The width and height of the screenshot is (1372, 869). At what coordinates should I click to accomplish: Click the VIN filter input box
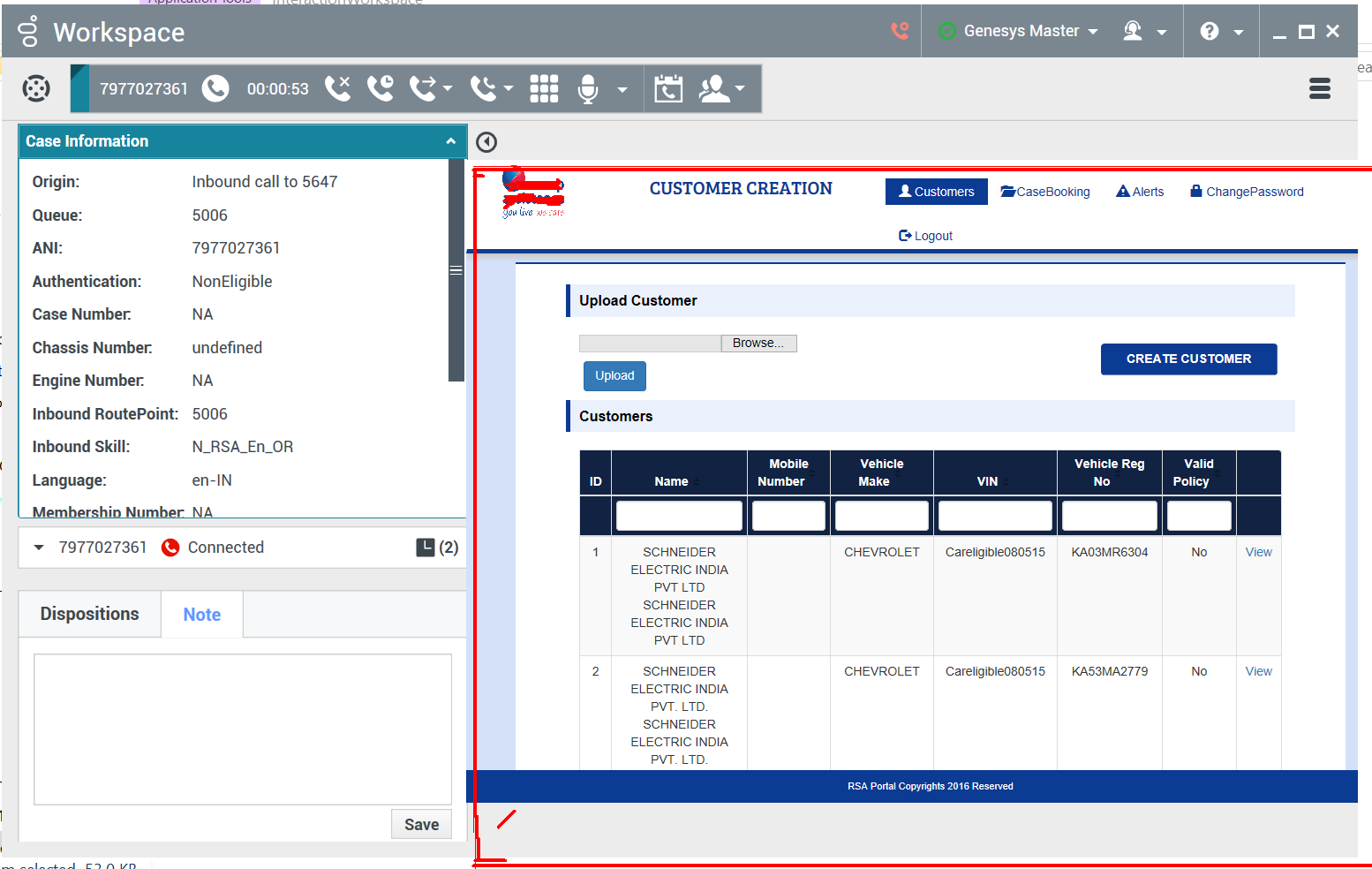click(x=995, y=516)
